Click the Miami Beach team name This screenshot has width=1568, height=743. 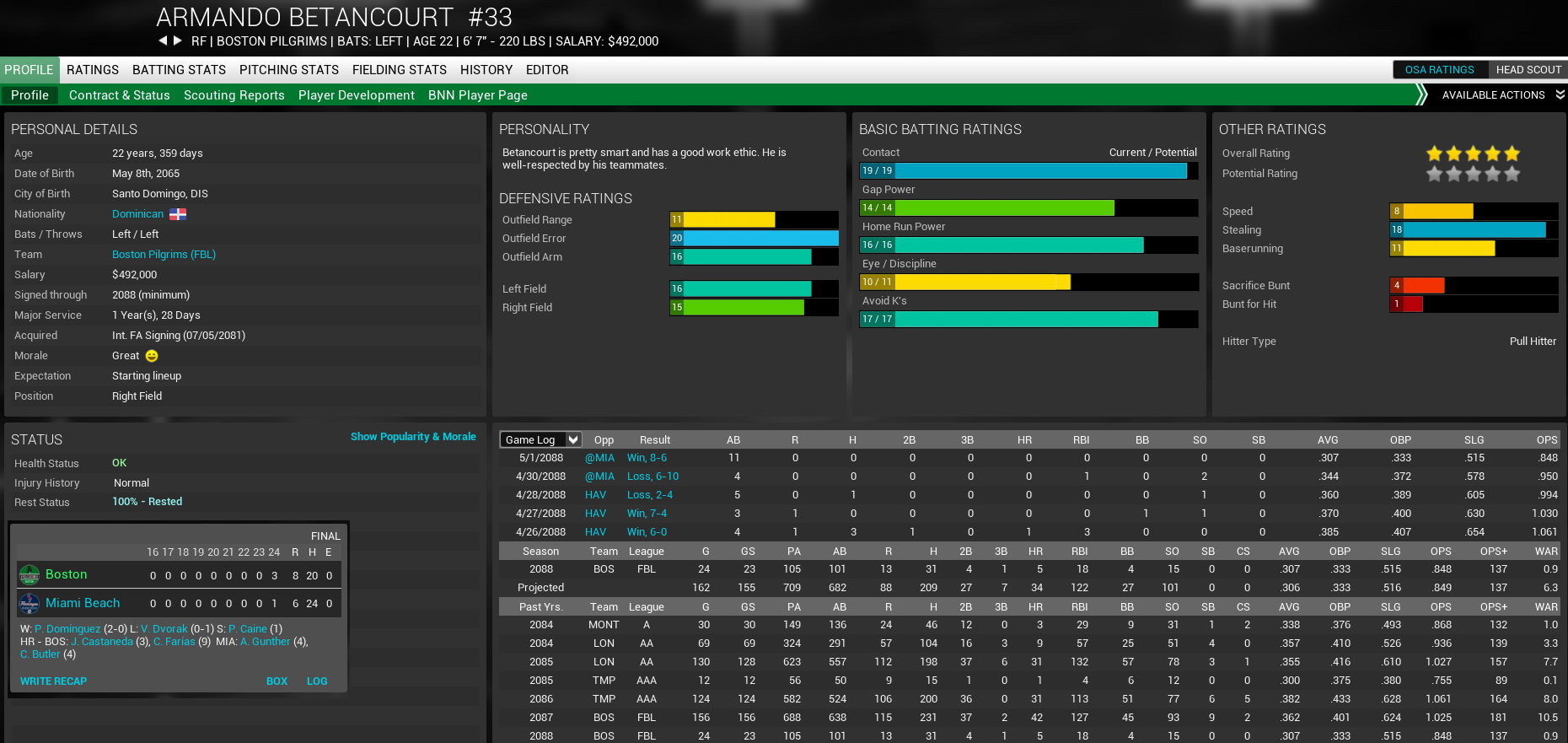pyautogui.click(x=83, y=603)
